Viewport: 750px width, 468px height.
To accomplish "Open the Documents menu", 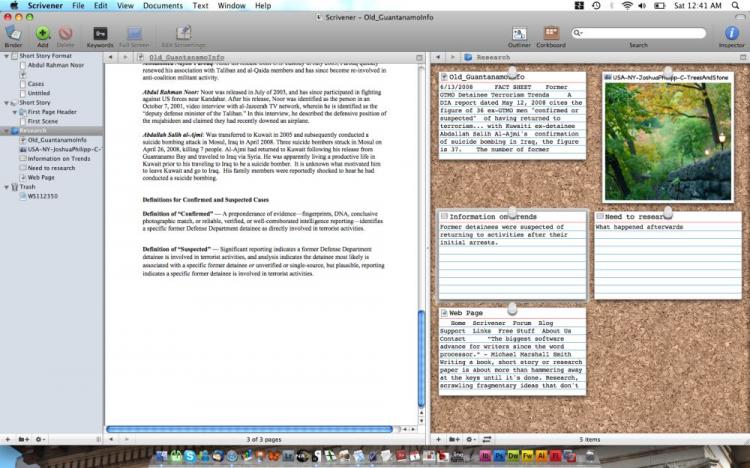I will click(x=162, y=5).
